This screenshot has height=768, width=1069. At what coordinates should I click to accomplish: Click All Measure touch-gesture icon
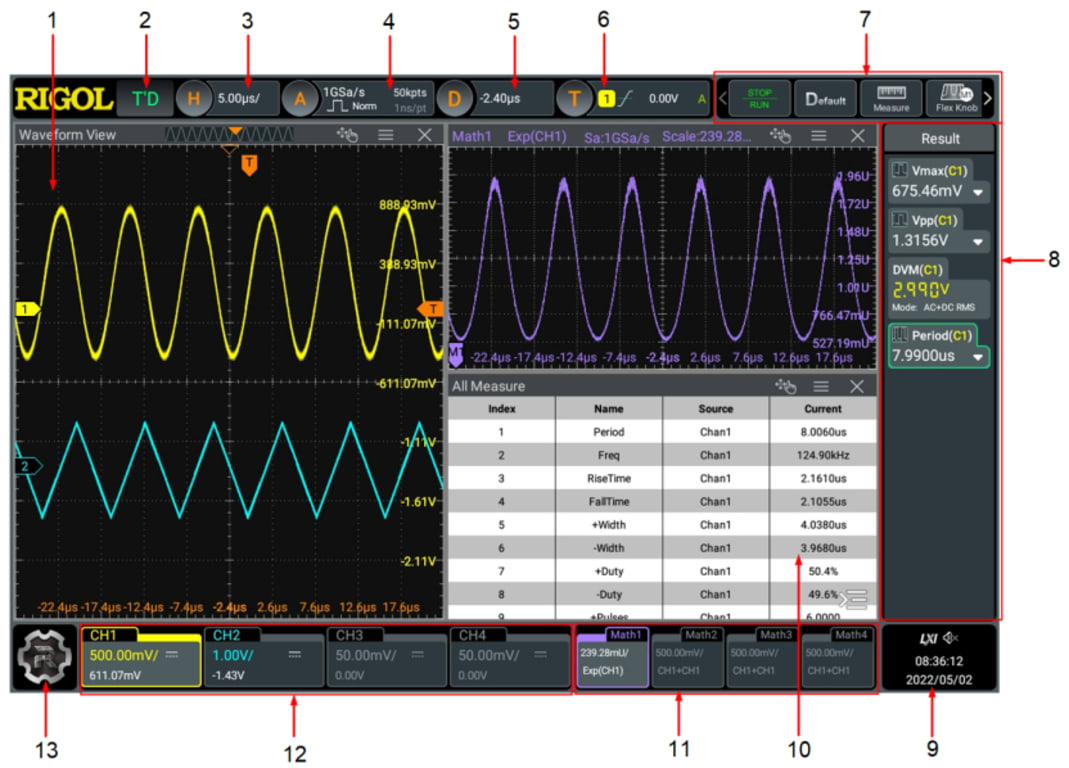click(785, 387)
